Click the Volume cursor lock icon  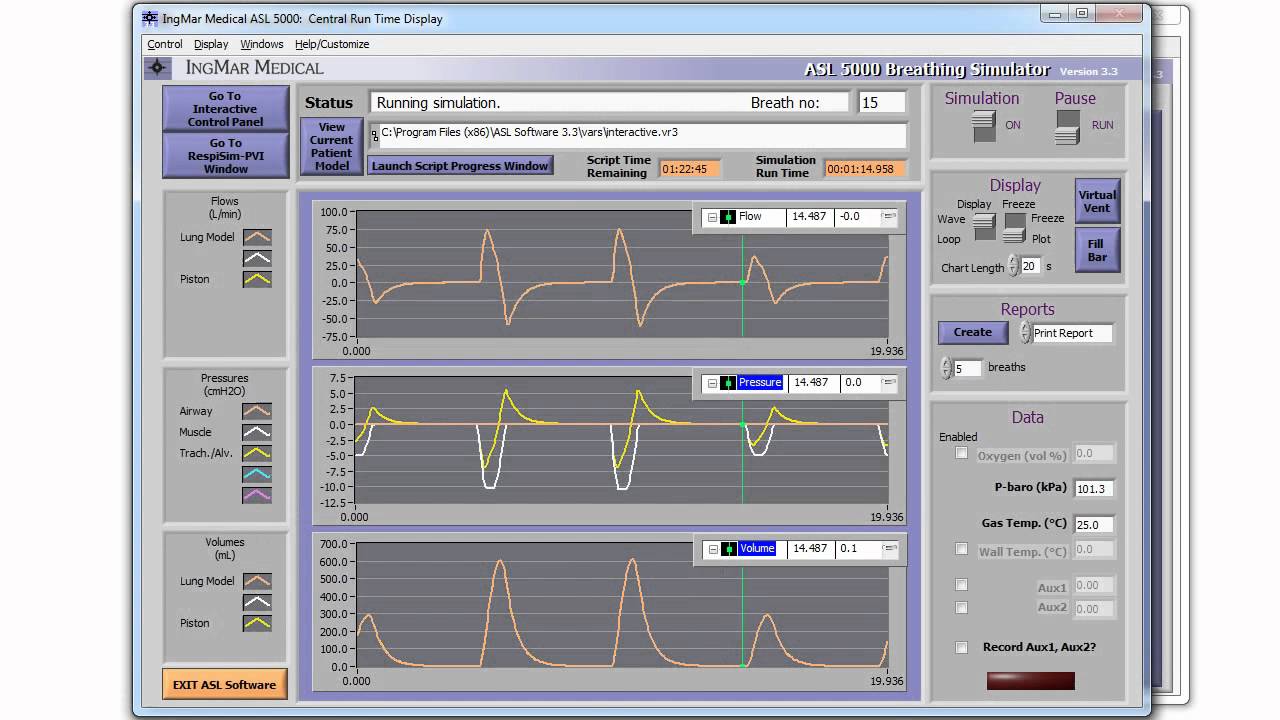tap(889, 549)
